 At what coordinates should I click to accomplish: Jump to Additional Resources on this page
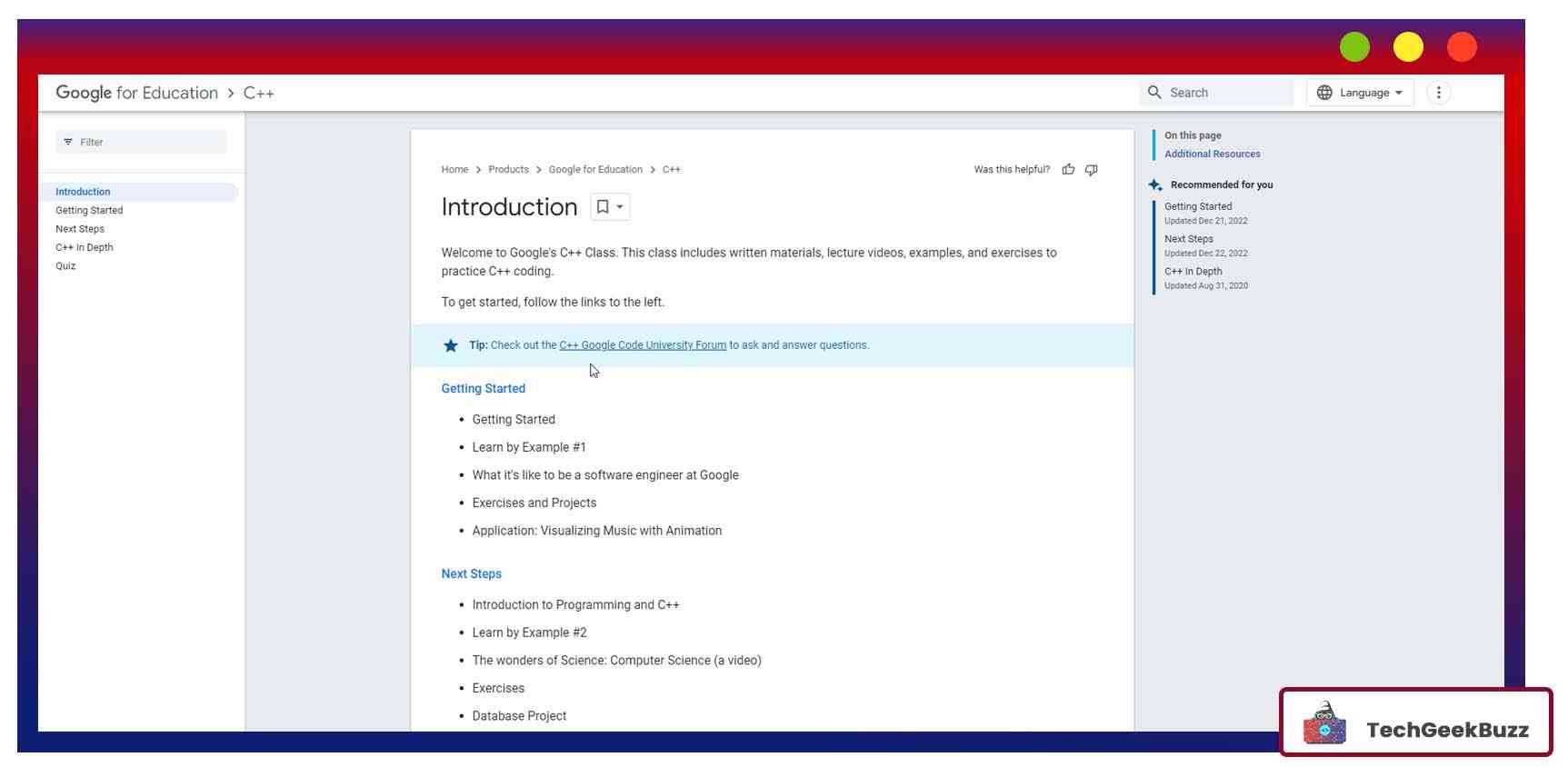pos(1212,154)
